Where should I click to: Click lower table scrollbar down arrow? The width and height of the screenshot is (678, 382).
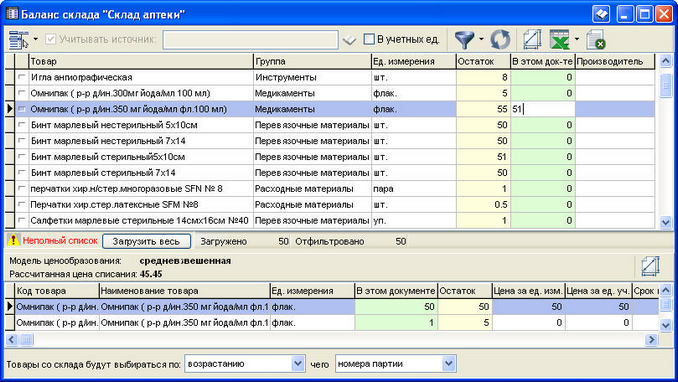(665, 325)
